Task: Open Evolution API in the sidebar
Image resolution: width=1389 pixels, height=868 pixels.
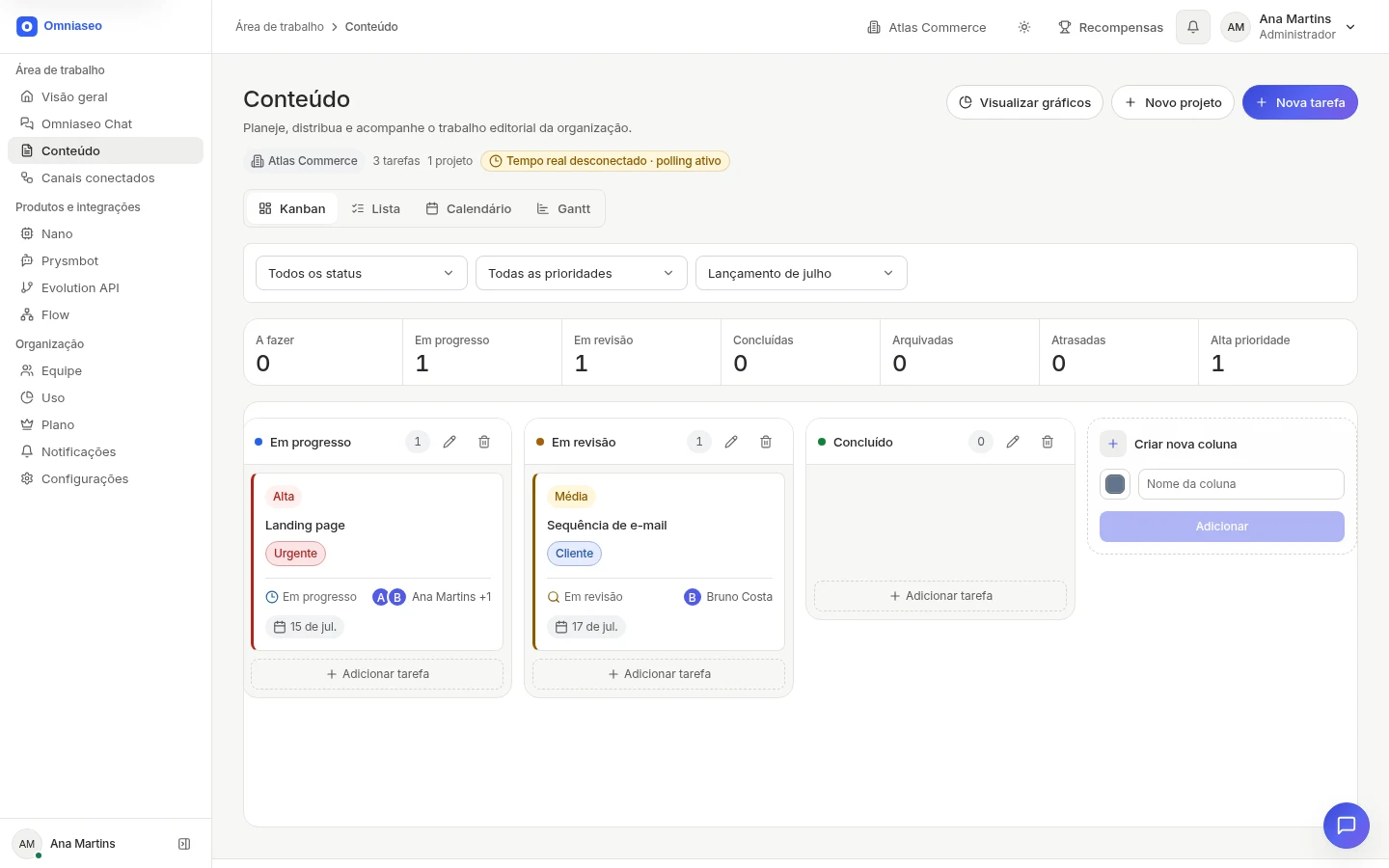Action: pos(106,287)
